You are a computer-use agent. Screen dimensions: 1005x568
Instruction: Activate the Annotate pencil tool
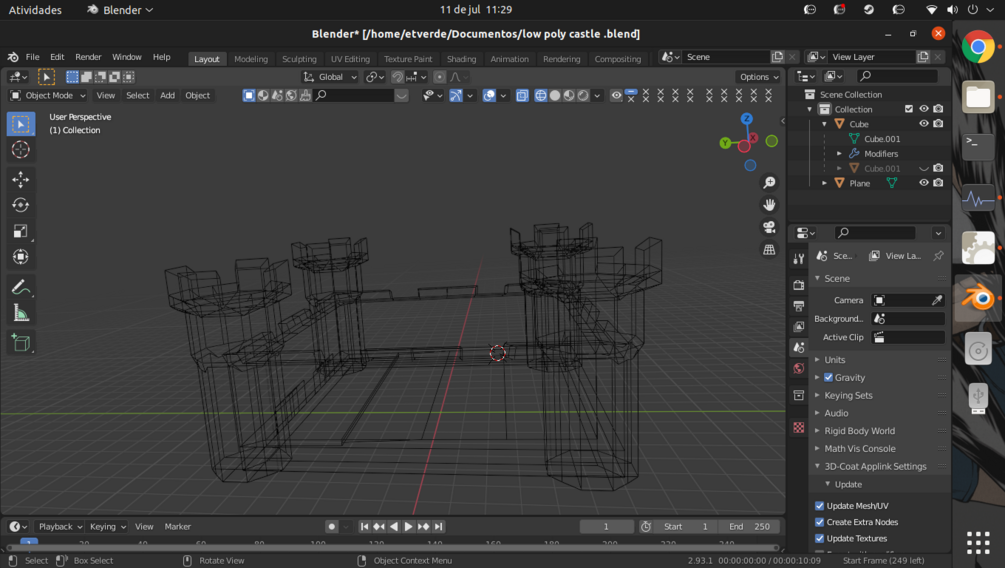(x=21, y=287)
